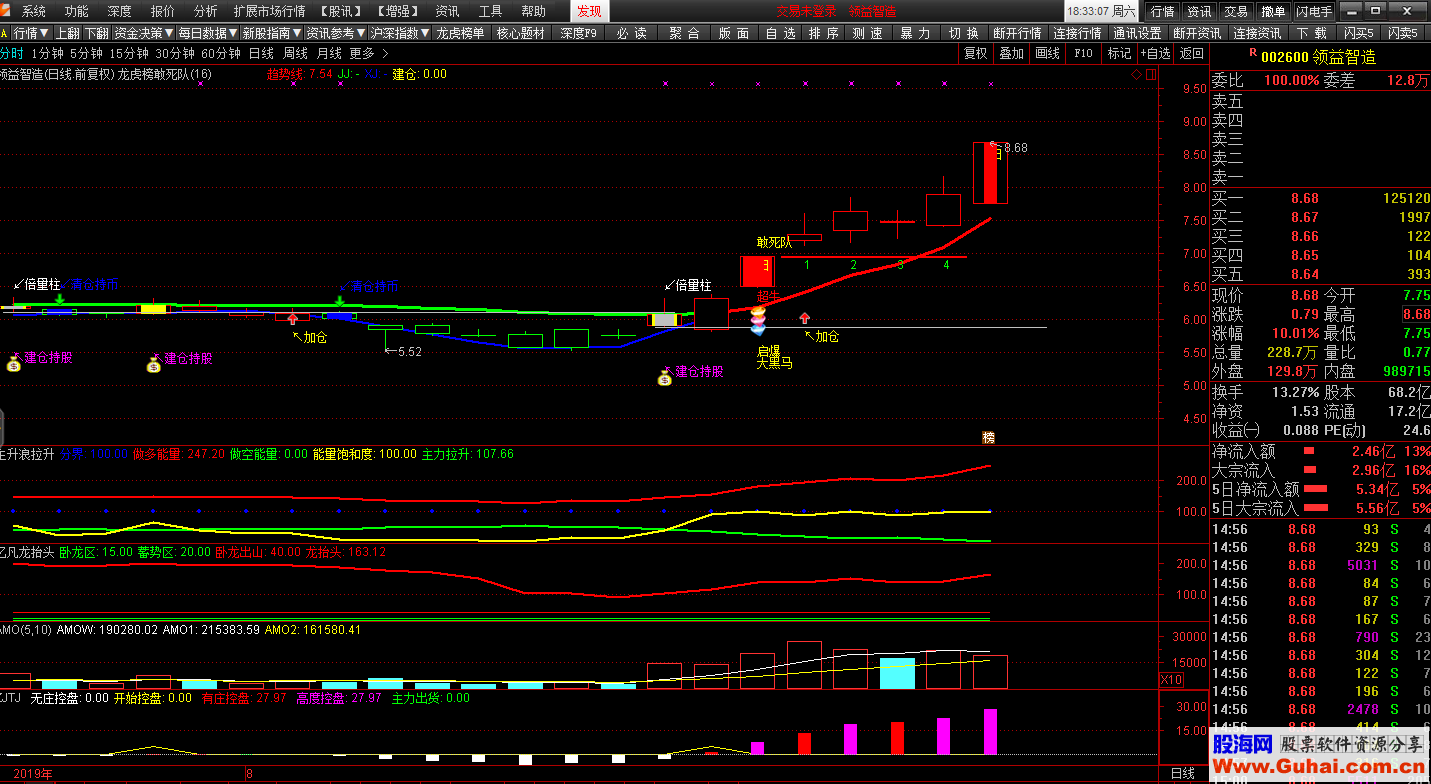Click the large red candlestick at 8.68
1431x784 pixels.
[x=990, y=173]
